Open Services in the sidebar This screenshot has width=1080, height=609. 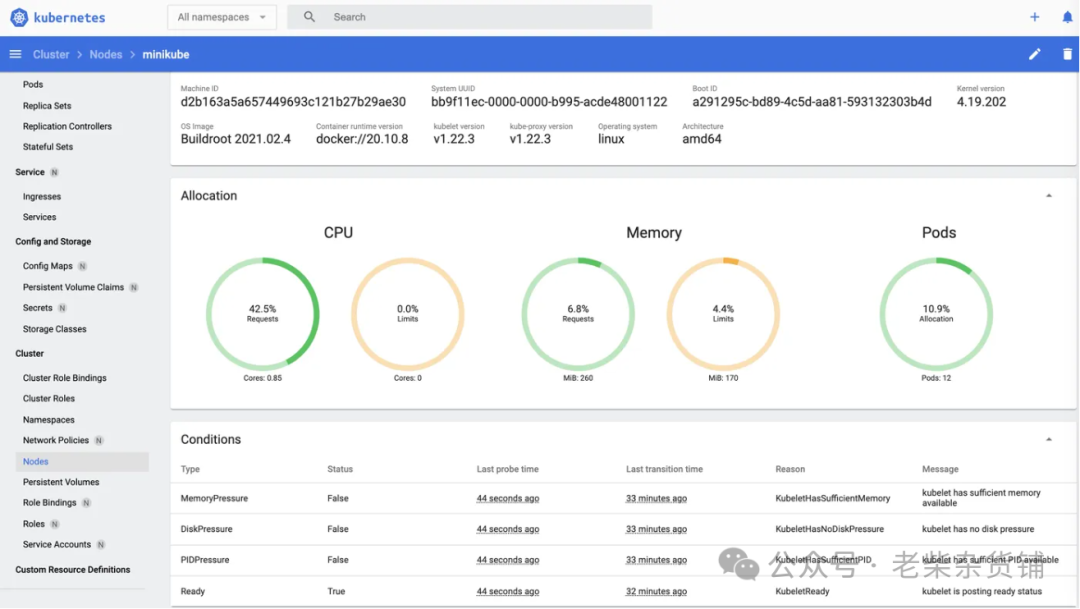tap(39, 217)
